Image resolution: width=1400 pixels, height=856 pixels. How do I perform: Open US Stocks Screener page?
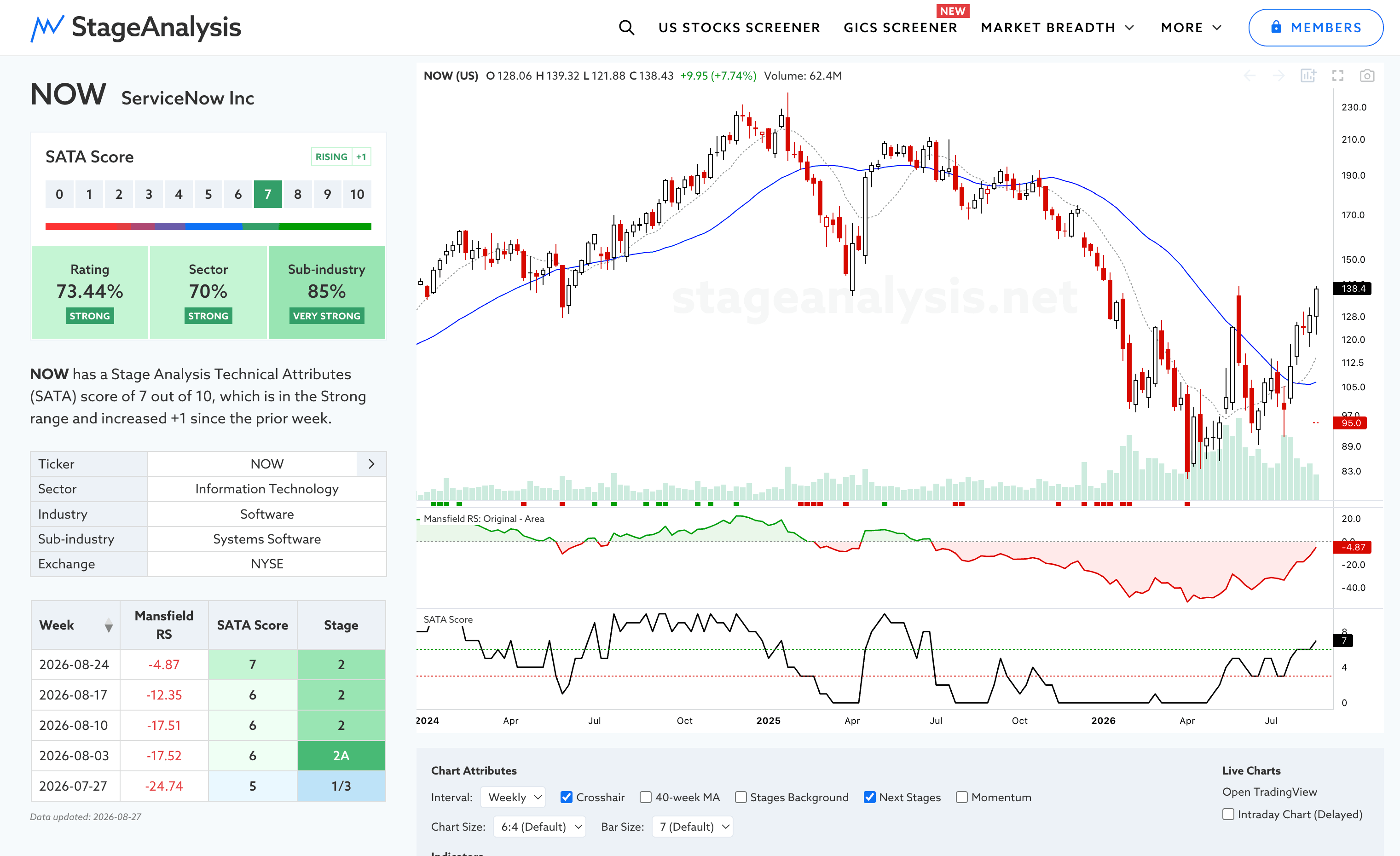coord(739,27)
